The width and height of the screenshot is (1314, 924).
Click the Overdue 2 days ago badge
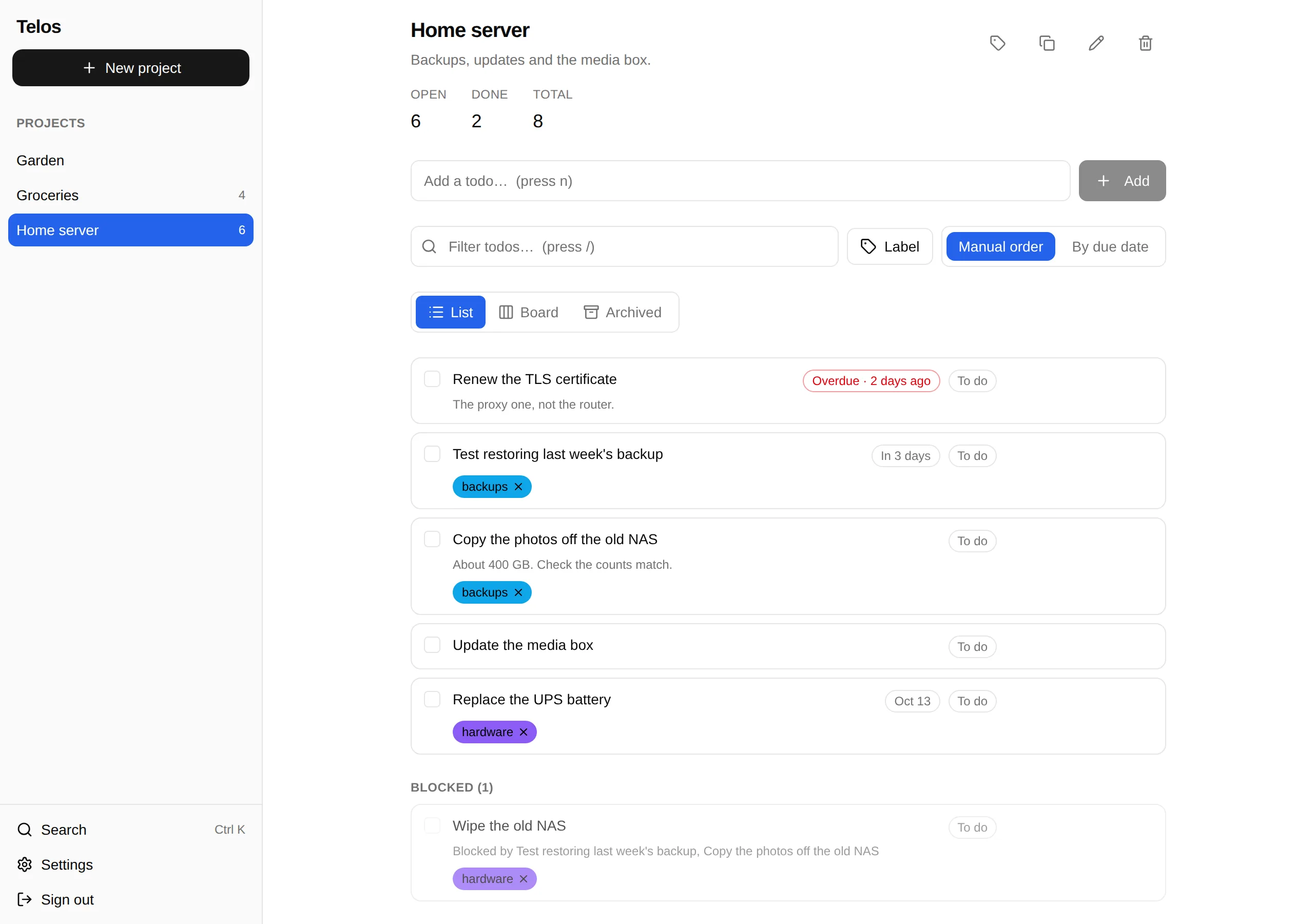[871, 381]
